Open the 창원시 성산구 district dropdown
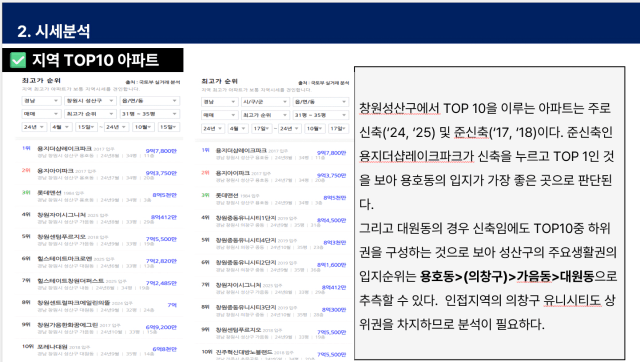This screenshot has width=640, height=362. pyautogui.click(x=90, y=101)
